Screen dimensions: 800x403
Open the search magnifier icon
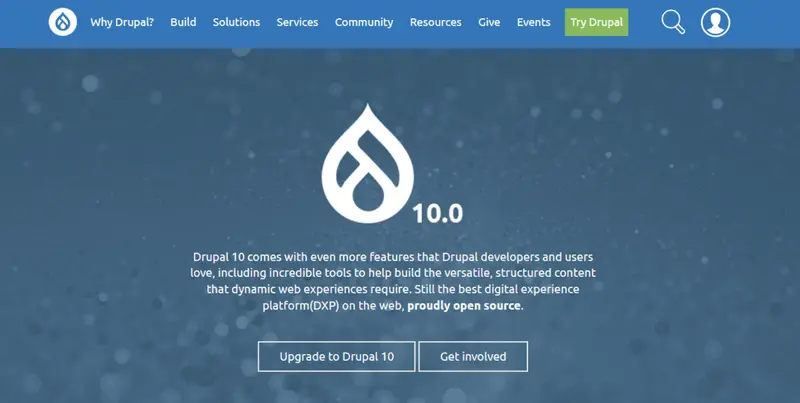(x=673, y=22)
